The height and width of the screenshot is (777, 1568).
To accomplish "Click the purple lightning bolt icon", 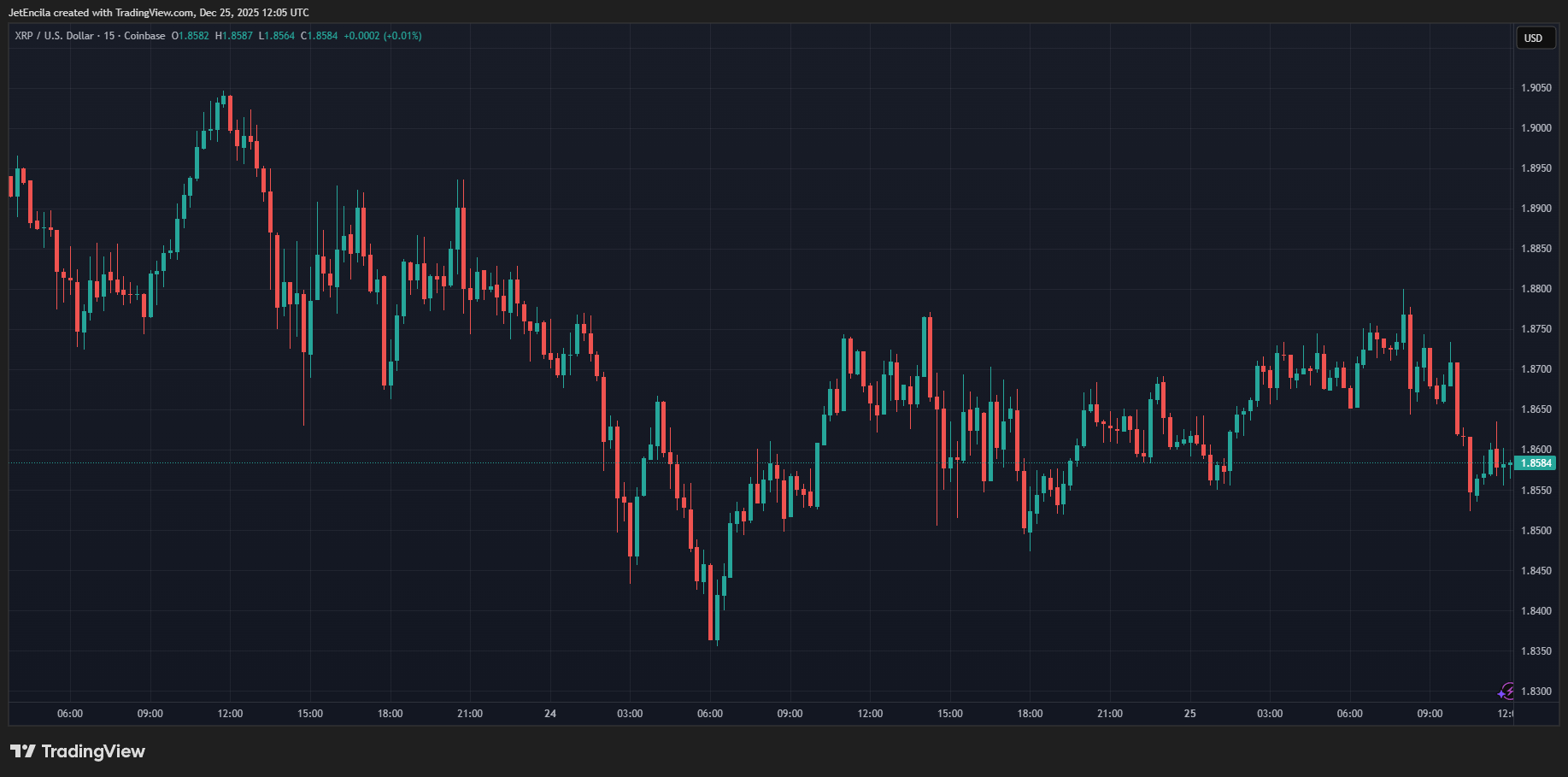I will [x=1506, y=692].
